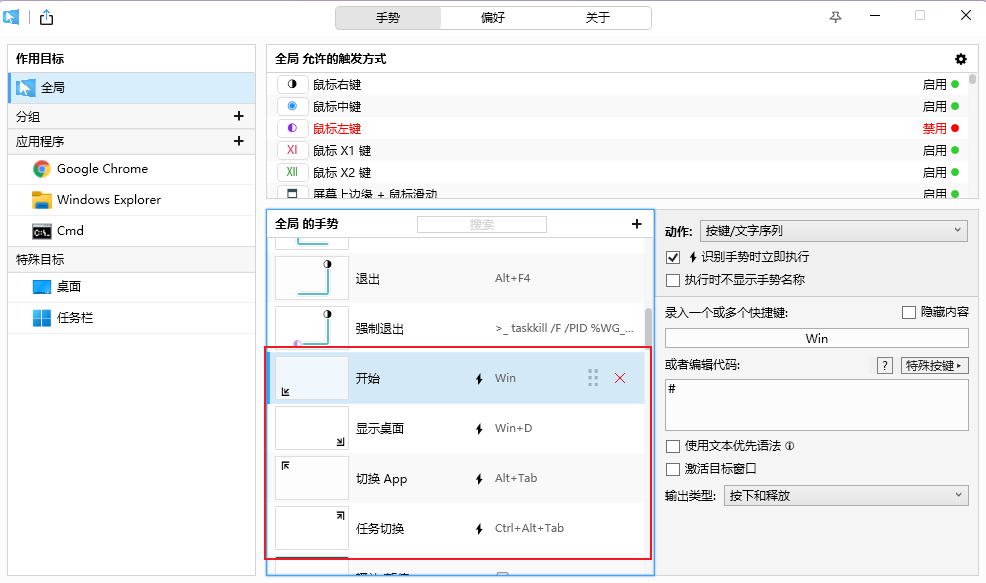Click the 显示桌面 gesture corner thumbnail
Viewport: 986px width, 583px height.
tap(312, 428)
